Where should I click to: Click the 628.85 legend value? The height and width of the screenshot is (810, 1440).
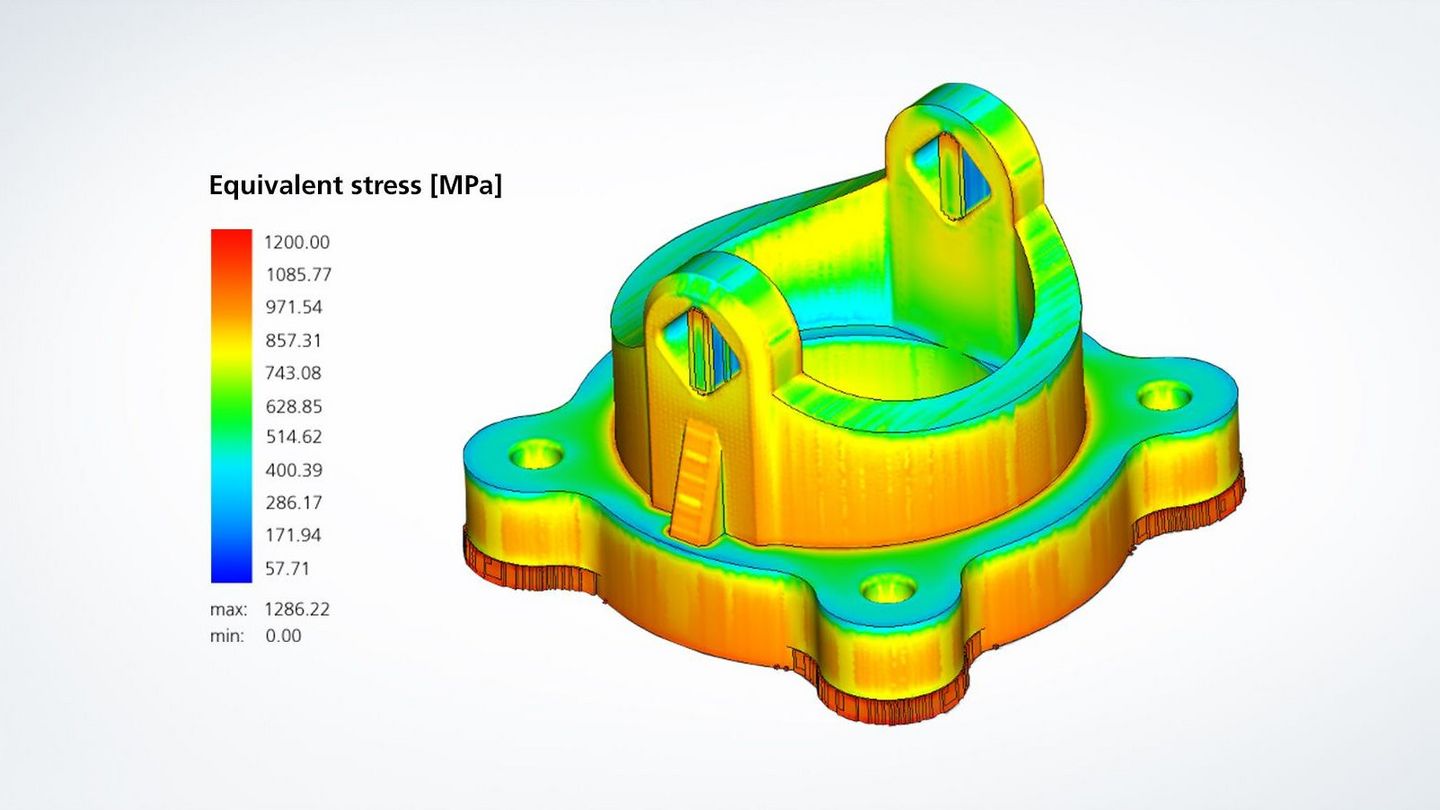[x=293, y=406]
